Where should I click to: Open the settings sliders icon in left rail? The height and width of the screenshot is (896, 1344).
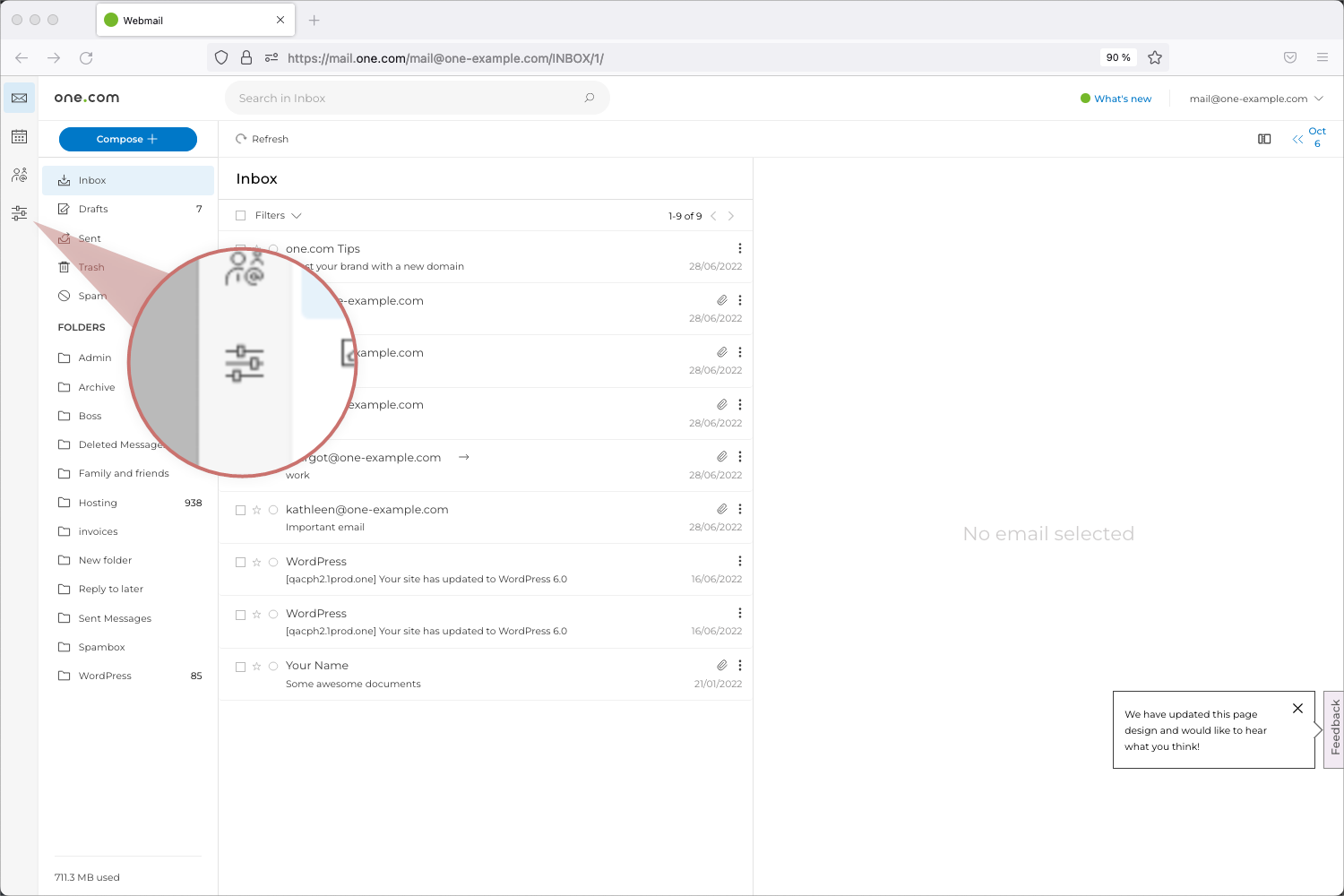pos(19,213)
